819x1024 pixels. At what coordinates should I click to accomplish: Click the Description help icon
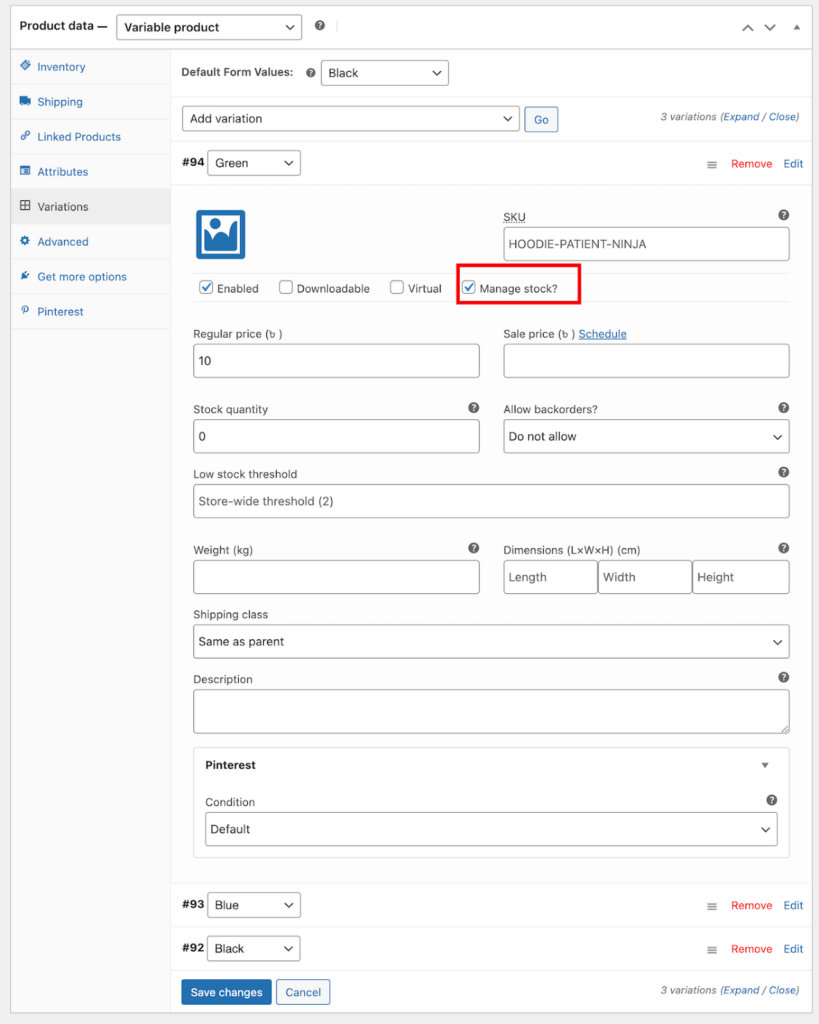coord(784,677)
